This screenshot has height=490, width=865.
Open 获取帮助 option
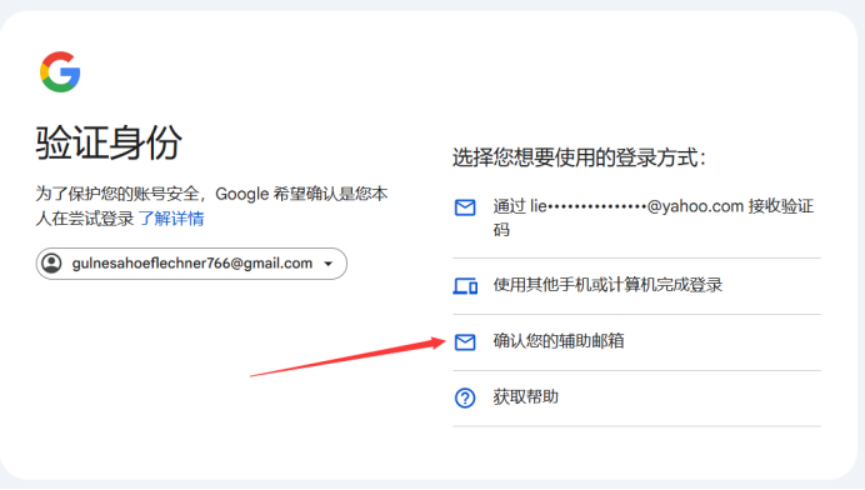[637, 398]
